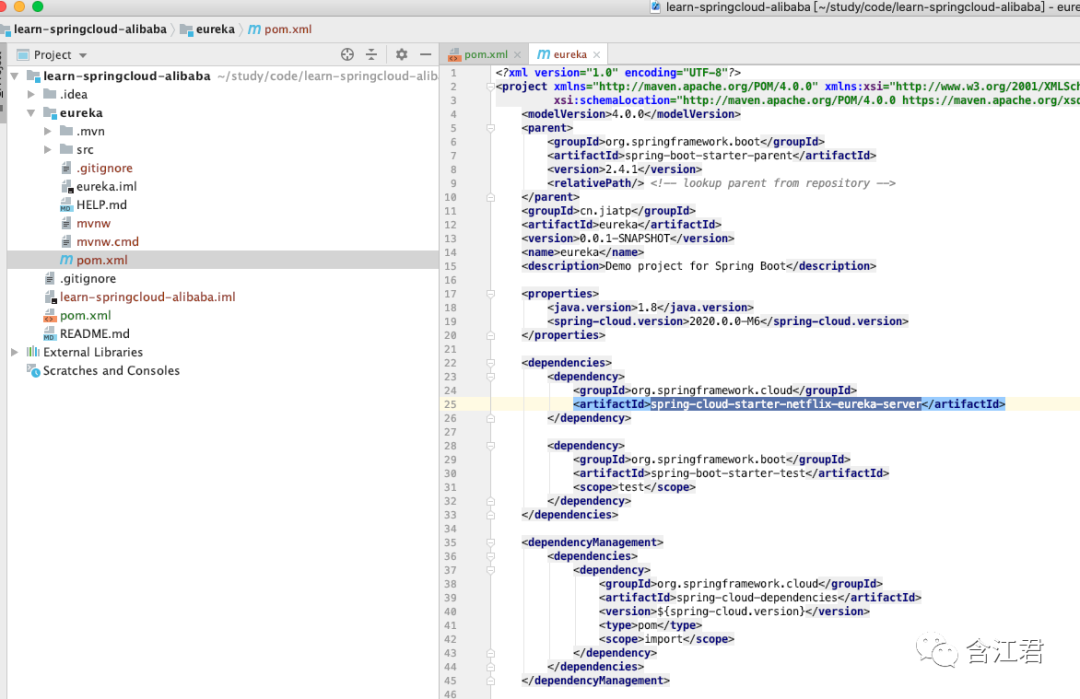Fold the parent tag at line 5
Image resolution: width=1080 pixels, height=699 pixels.
[490, 128]
